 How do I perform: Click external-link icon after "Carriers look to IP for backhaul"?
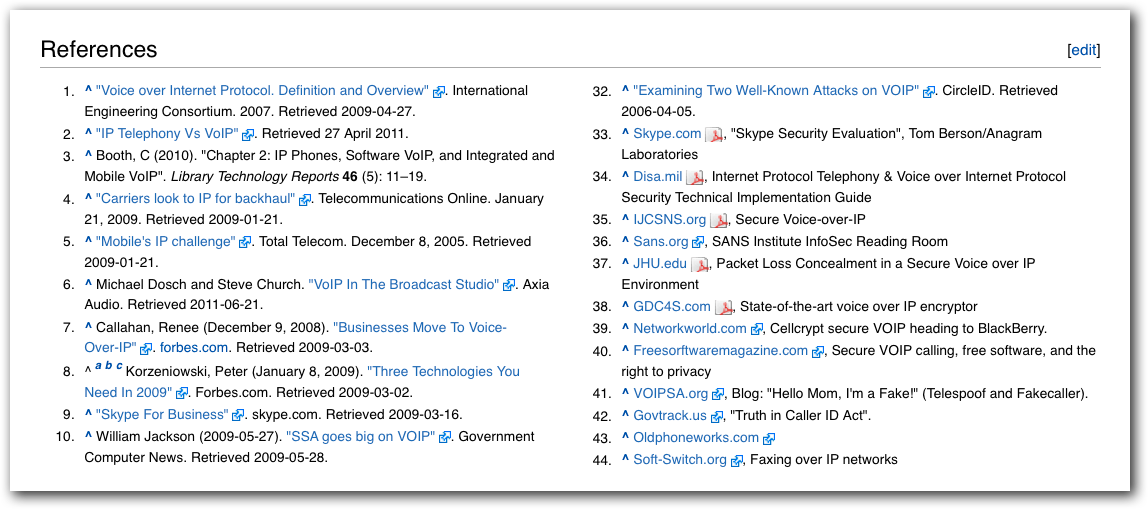[305, 200]
